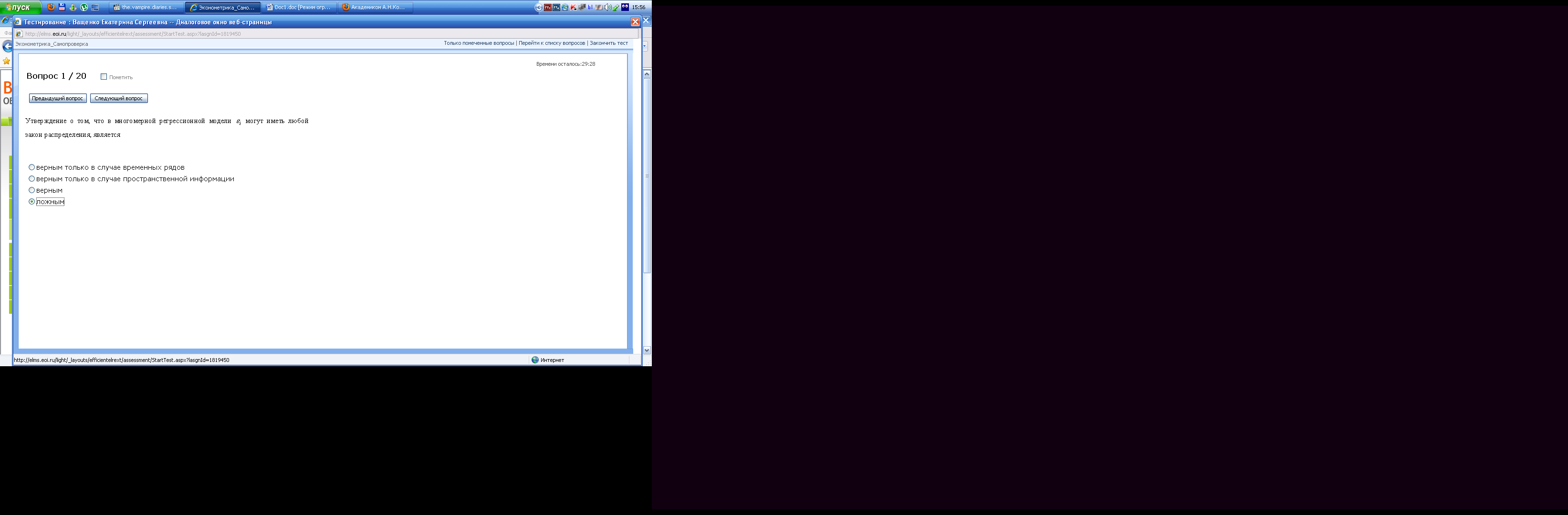Switch to Эконометрика_Само taskbar window
Image resolution: width=1568 pixels, height=515 pixels.
point(222,7)
